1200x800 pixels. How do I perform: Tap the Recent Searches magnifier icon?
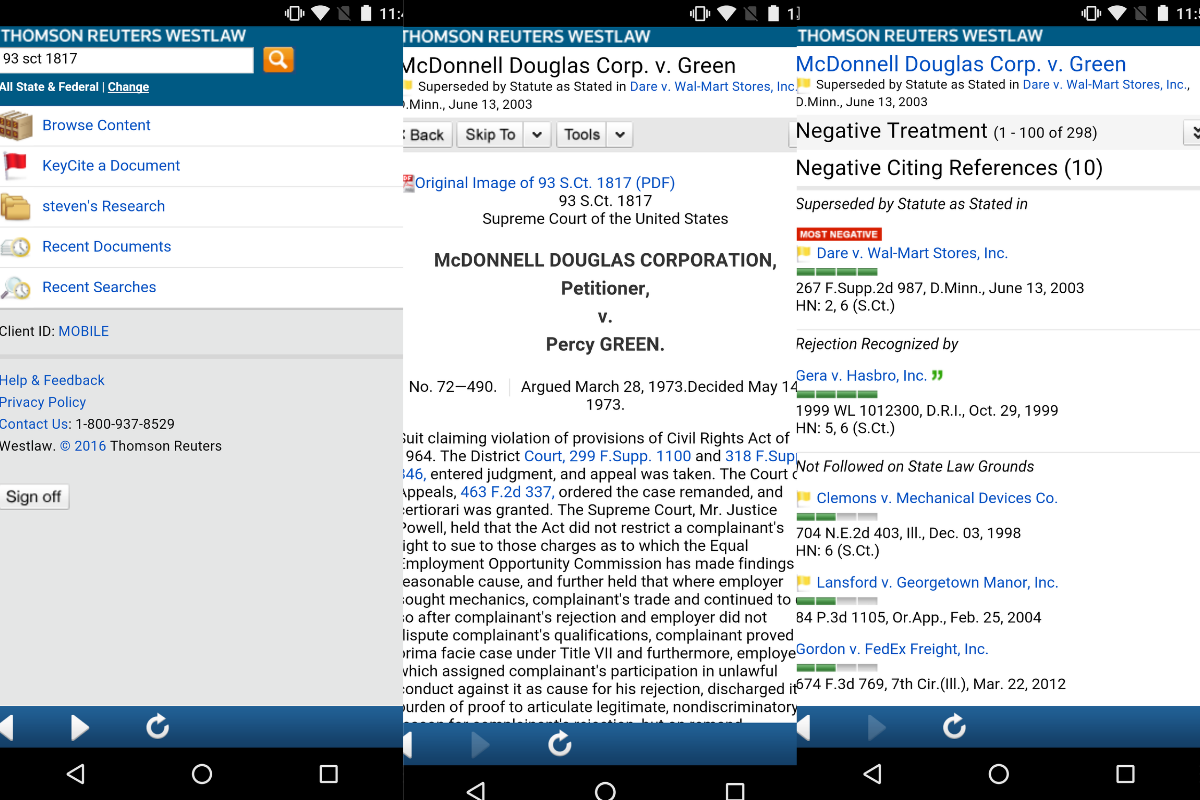pos(15,288)
